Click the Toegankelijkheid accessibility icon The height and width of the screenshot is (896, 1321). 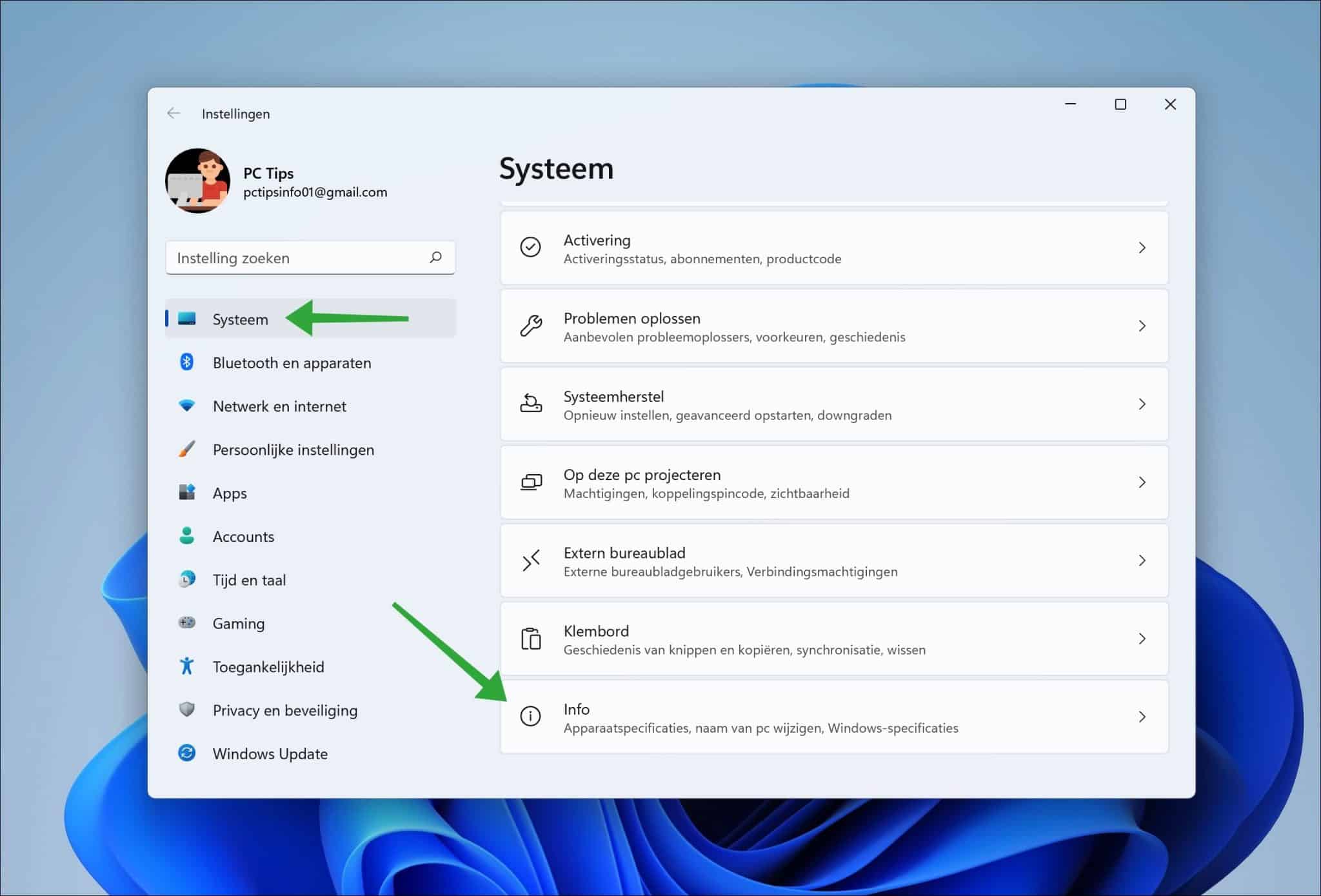coord(188,666)
